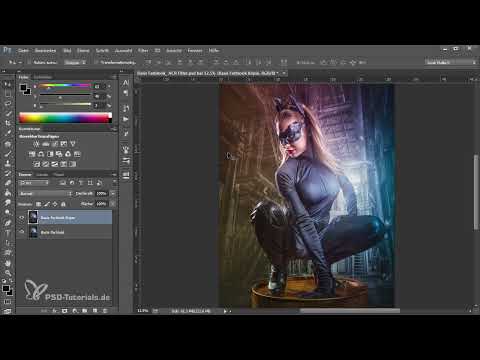Screen dimensions: 480x360
Task: Switch to the Pfade tab
Action: pyautogui.click(x=59, y=175)
